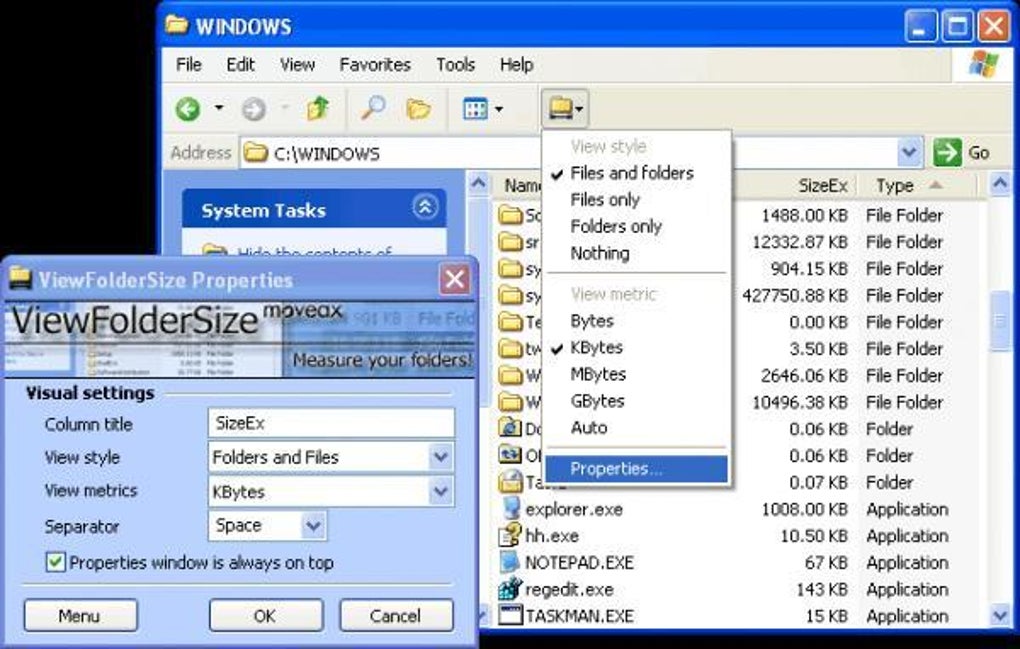Open the Help menu

click(x=517, y=64)
